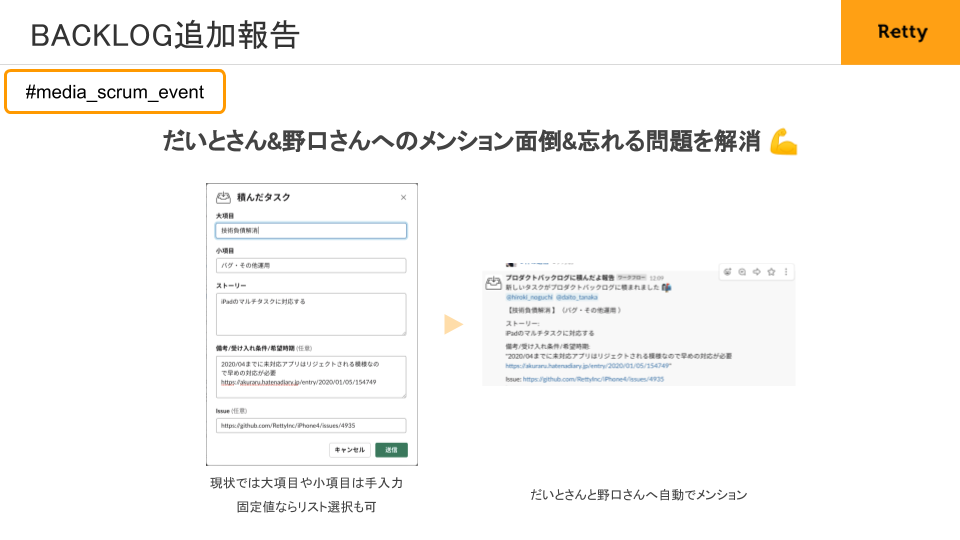This screenshot has height=540, width=960.
Task: Click the workflow inbox avatar in Slack message
Action: pyautogui.click(x=493, y=283)
